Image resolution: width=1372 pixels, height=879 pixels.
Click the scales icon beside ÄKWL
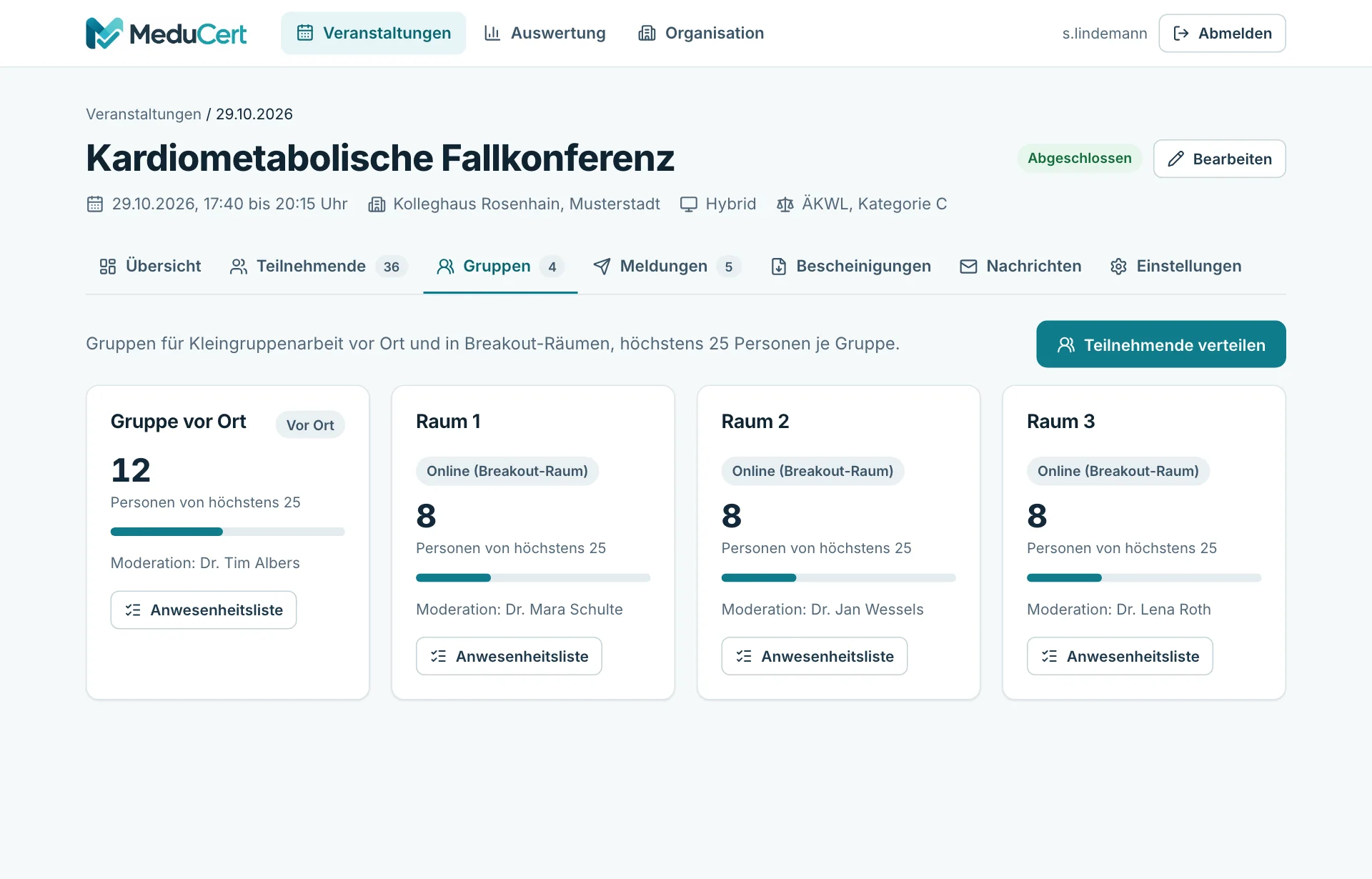click(785, 204)
